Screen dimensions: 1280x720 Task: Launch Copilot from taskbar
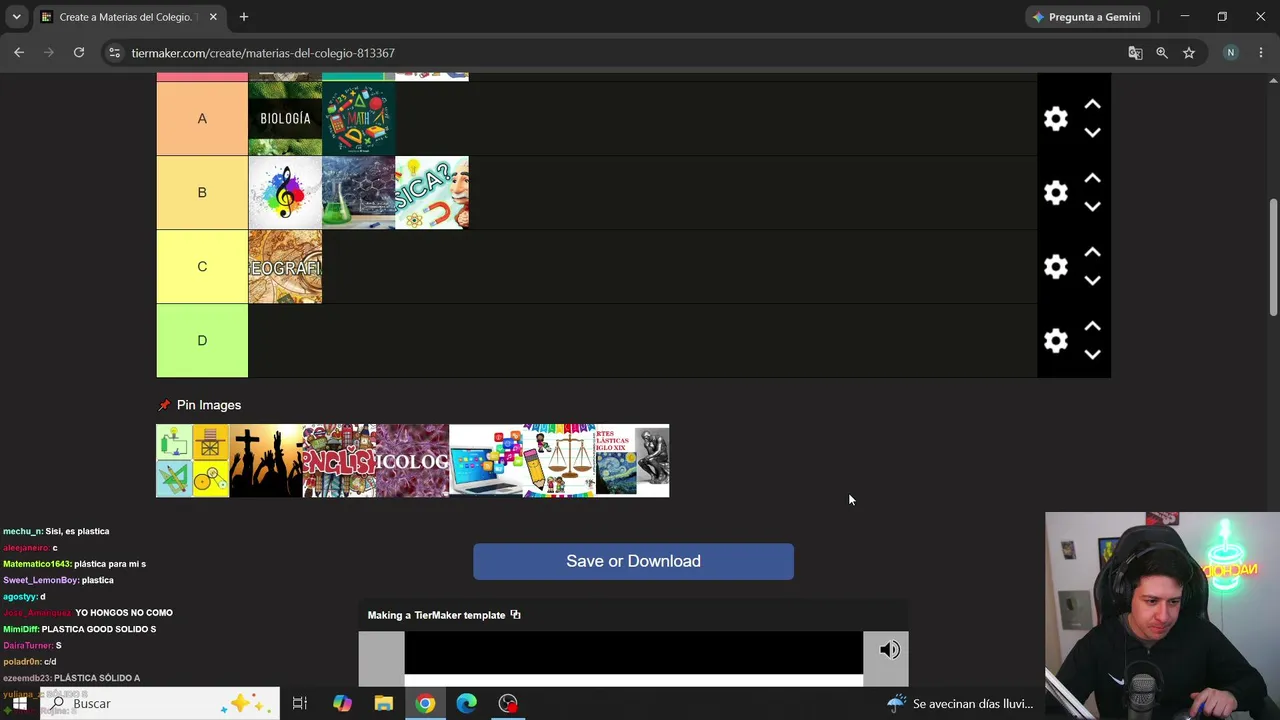click(x=342, y=704)
